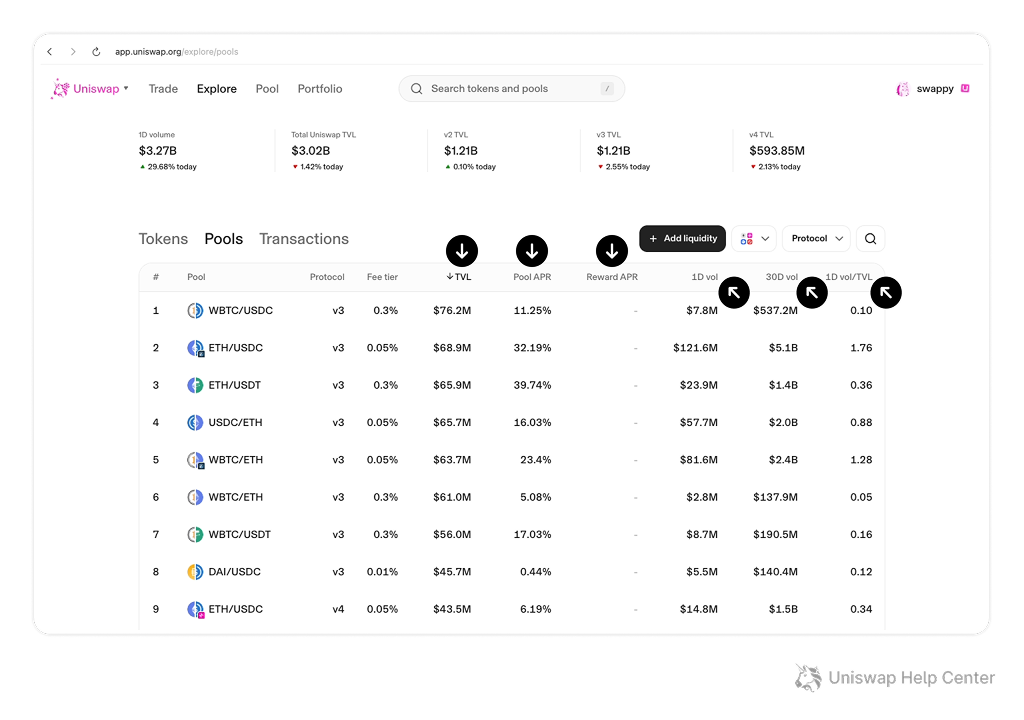
Task: Sort by the 1D vol column header
Action: coord(705,277)
